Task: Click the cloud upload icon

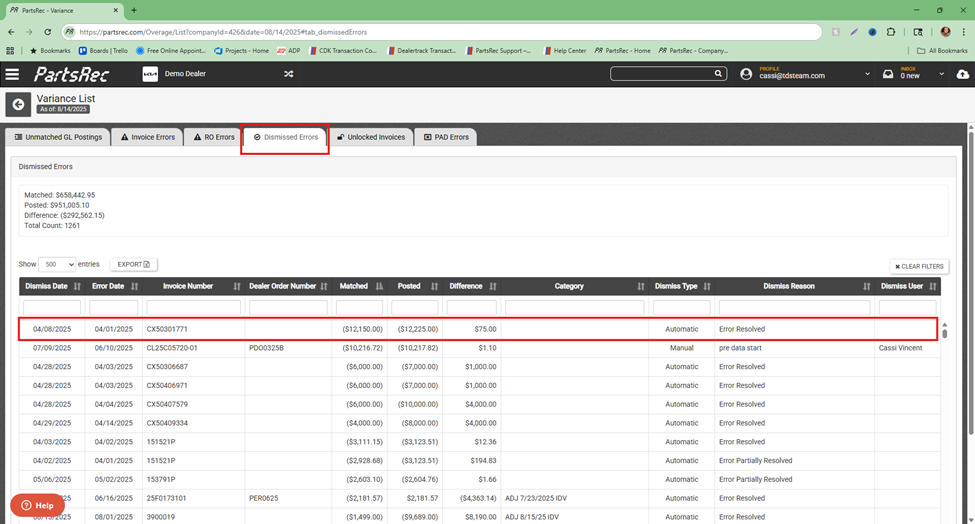Action: [x=963, y=74]
